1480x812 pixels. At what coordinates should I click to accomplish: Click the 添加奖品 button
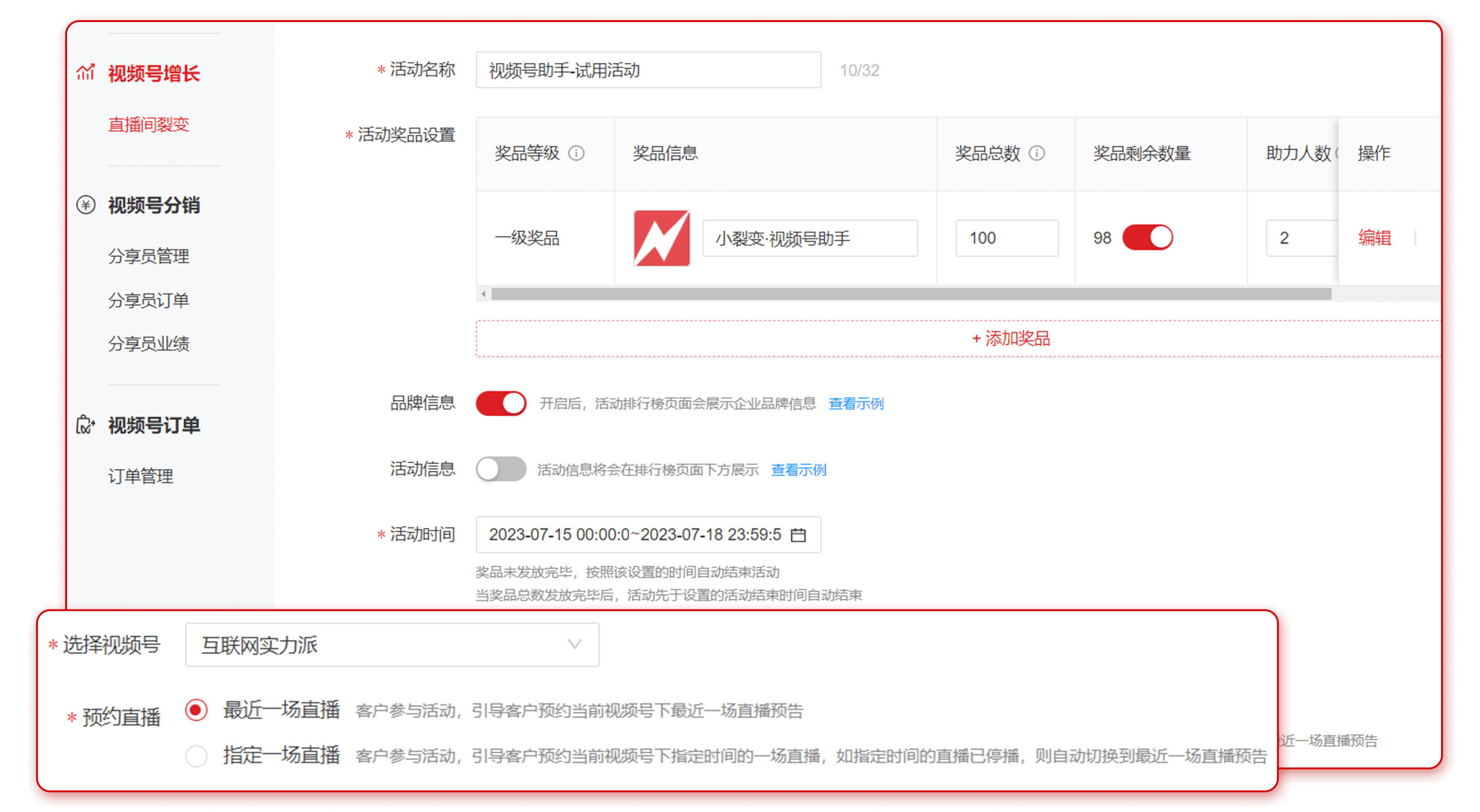[1011, 339]
